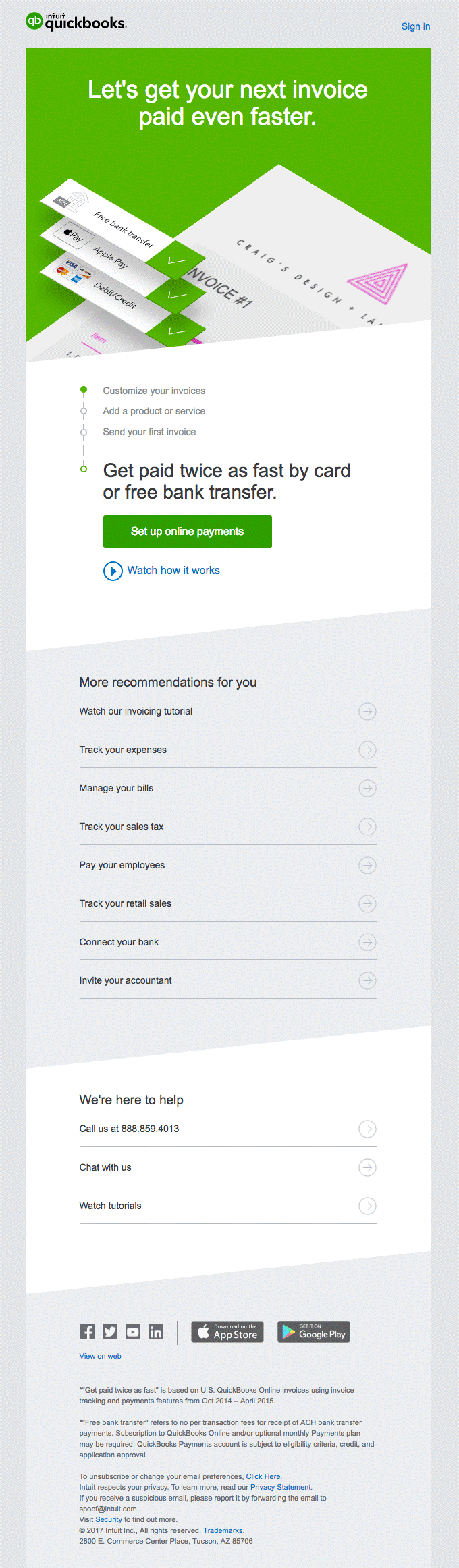Play the Watch how it works video icon

[x=113, y=571]
